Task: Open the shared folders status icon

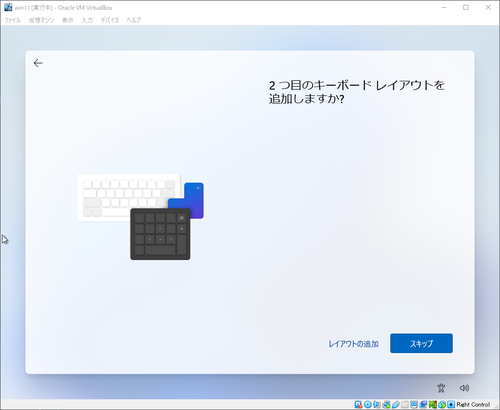Action: coord(405,405)
